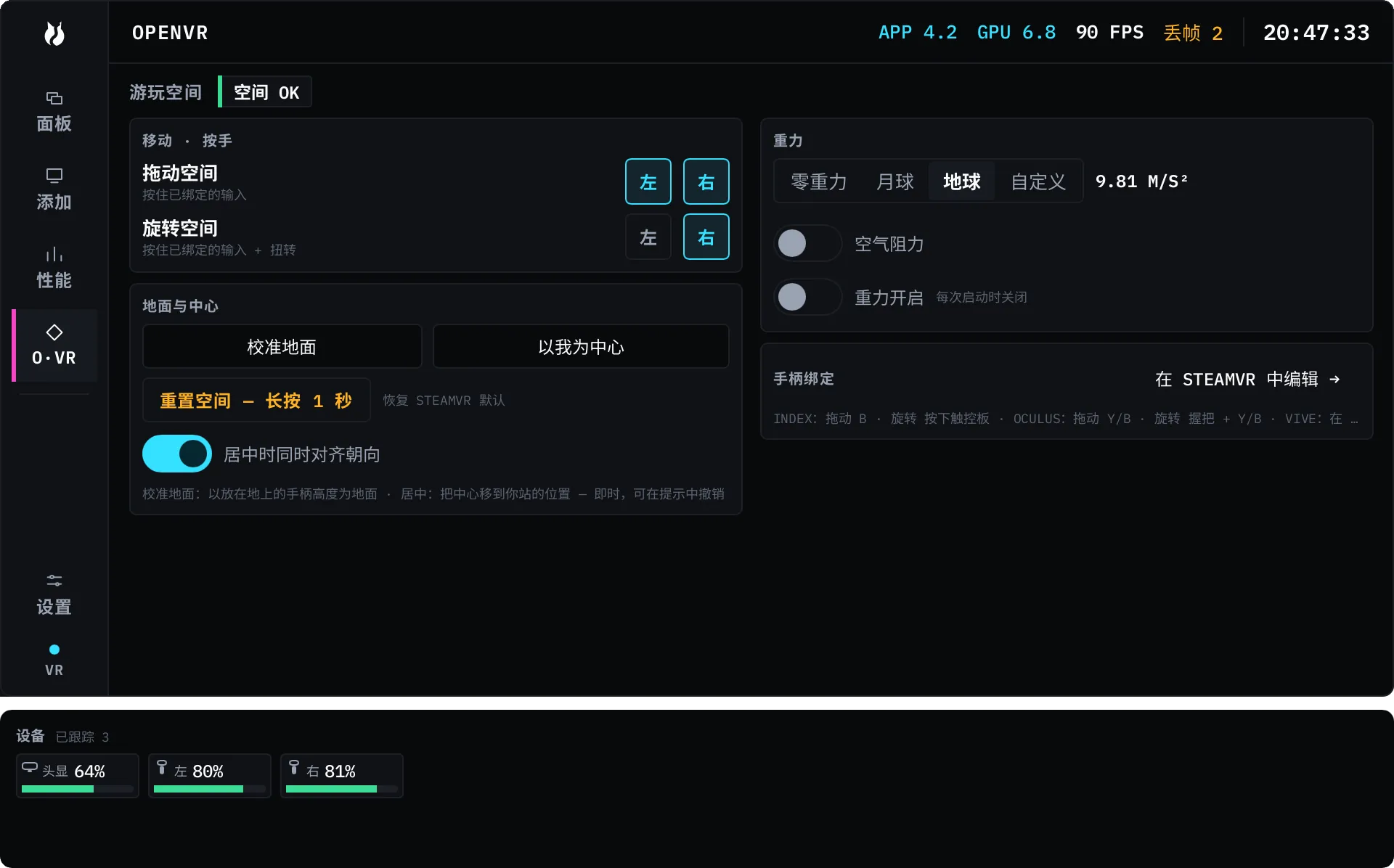Click the 丢帧 2 dropped frames indicator
The image size is (1394, 868).
click(x=1193, y=33)
